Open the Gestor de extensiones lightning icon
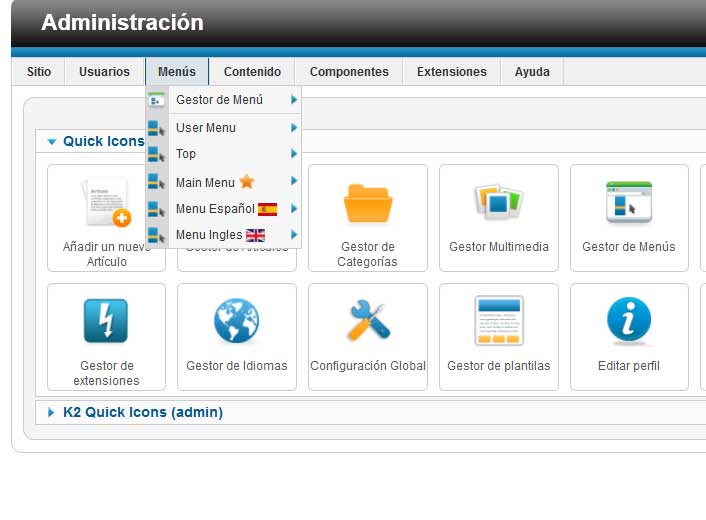This screenshot has width=706, height=520. [x=106, y=321]
